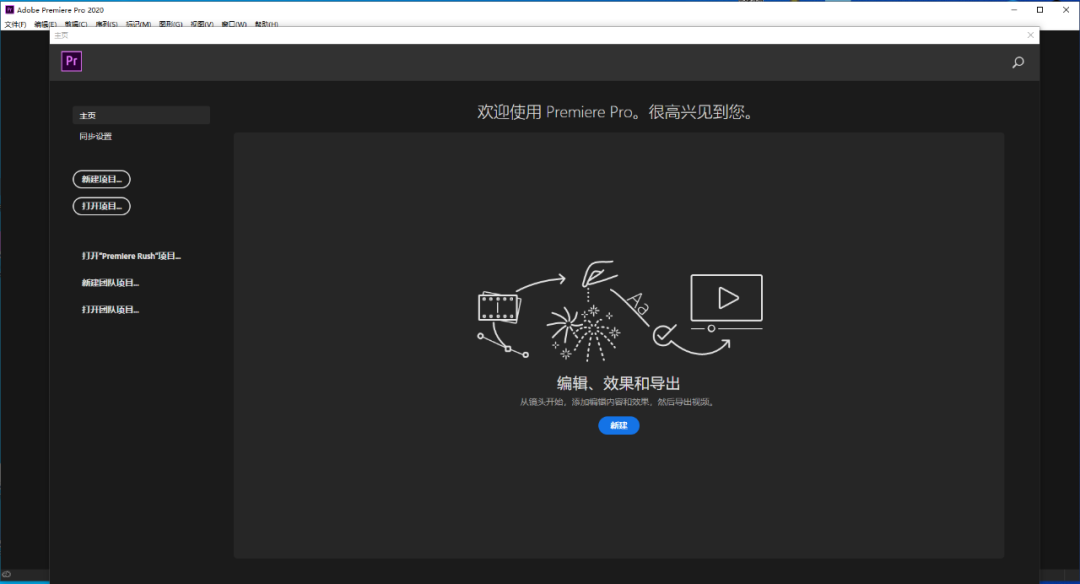Click the 打开项目... button

tap(101, 206)
